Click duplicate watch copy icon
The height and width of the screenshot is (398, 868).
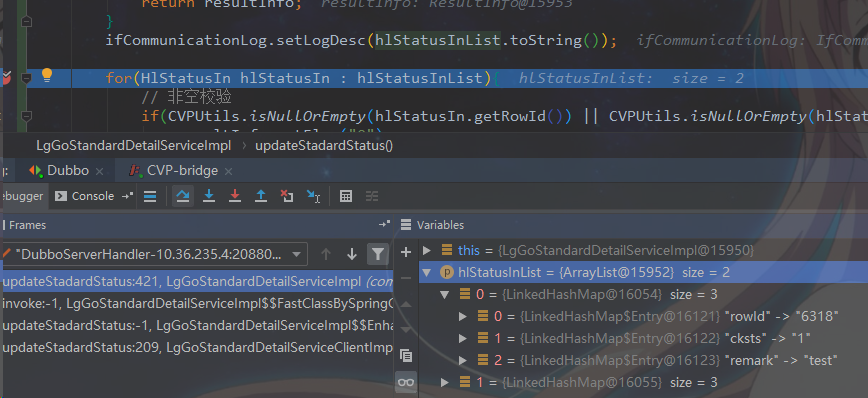(x=406, y=355)
